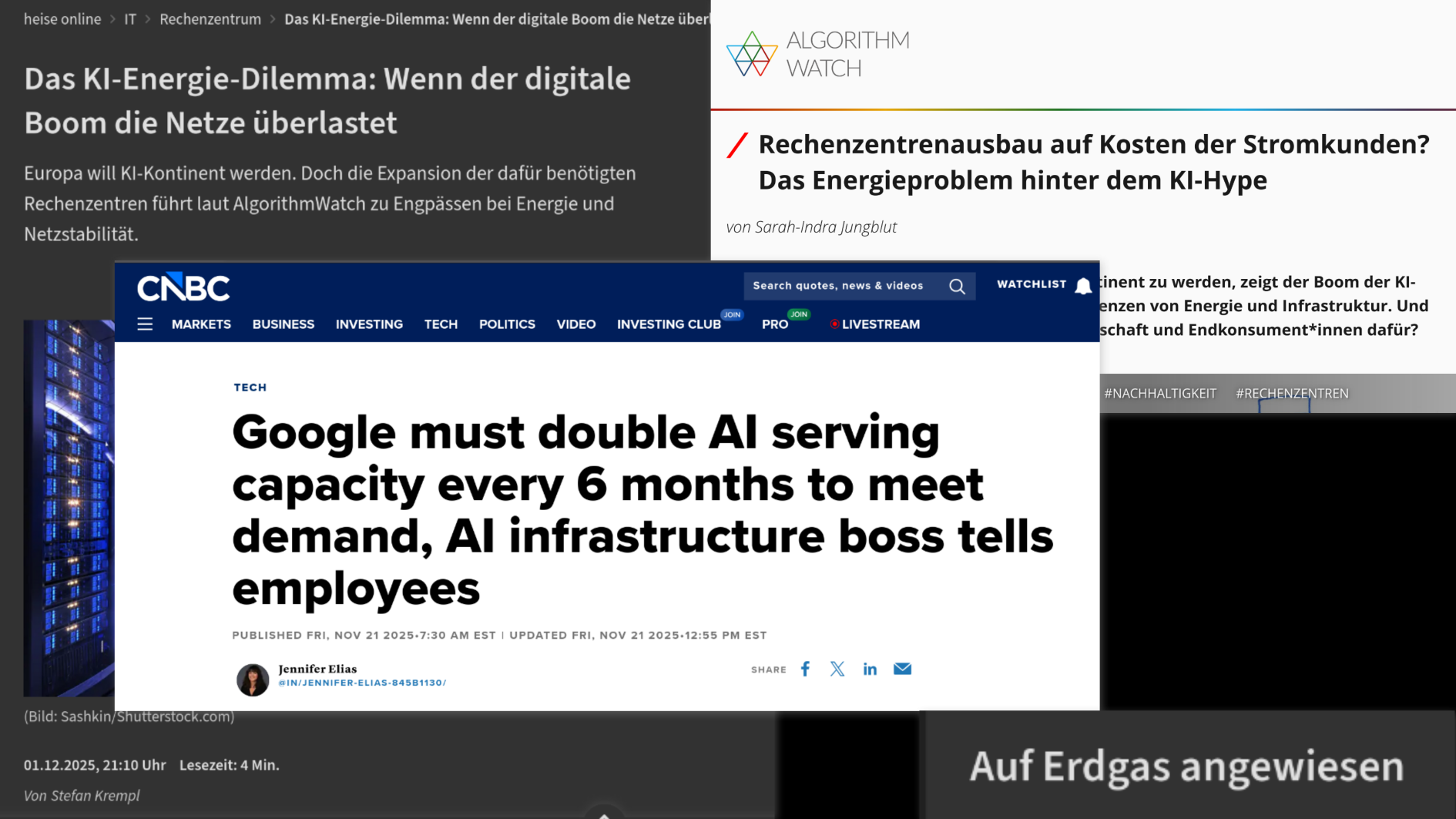Open the Investing Club menu item
The height and width of the screenshot is (819, 1456).
point(669,324)
